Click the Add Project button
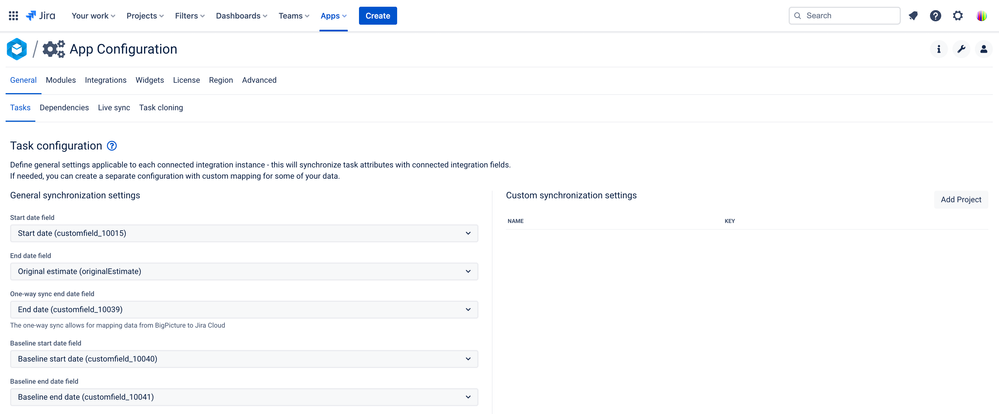Image resolution: width=999 pixels, height=414 pixels. [x=961, y=199]
